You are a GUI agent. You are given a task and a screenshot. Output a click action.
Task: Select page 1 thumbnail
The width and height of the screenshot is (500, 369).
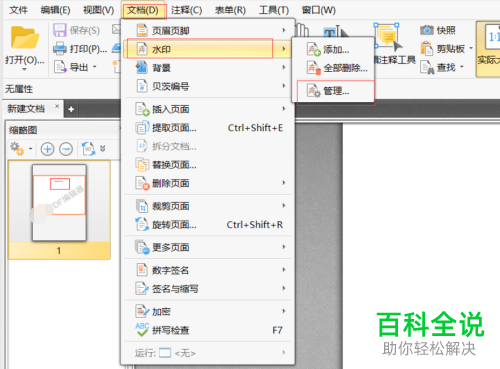(x=59, y=209)
